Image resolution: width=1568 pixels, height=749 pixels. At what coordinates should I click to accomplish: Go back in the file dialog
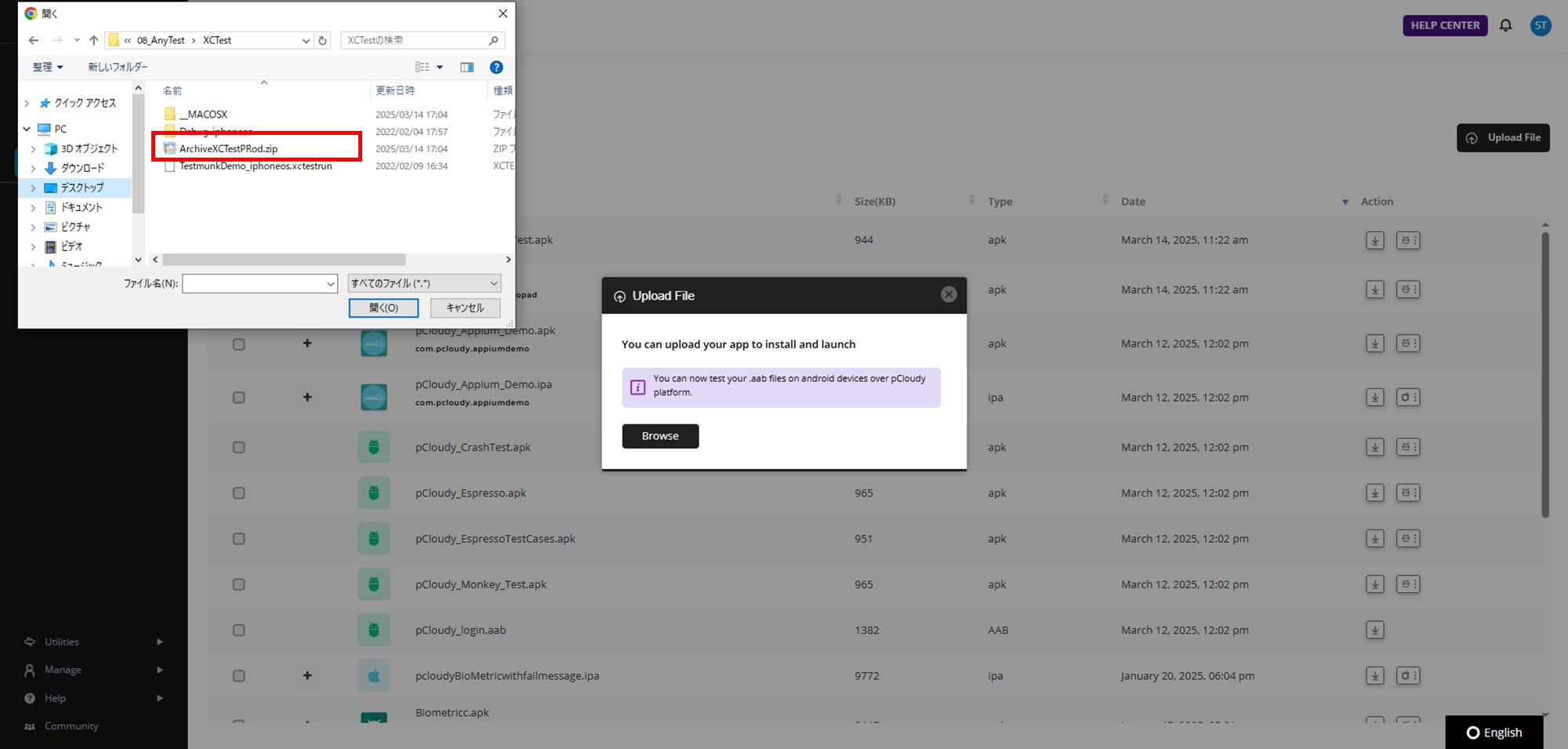click(x=33, y=40)
